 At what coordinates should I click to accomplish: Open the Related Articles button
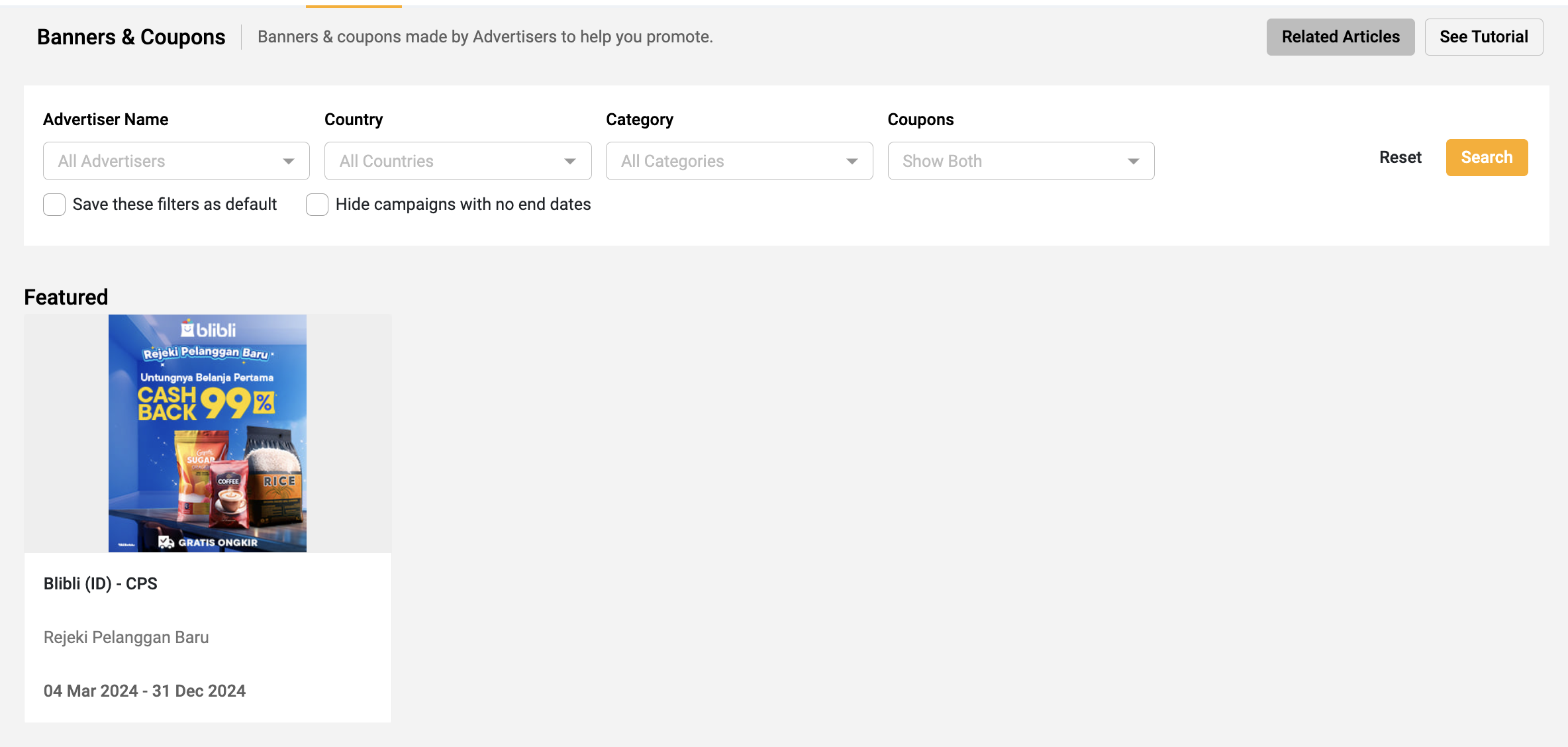click(x=1340, y=37)
